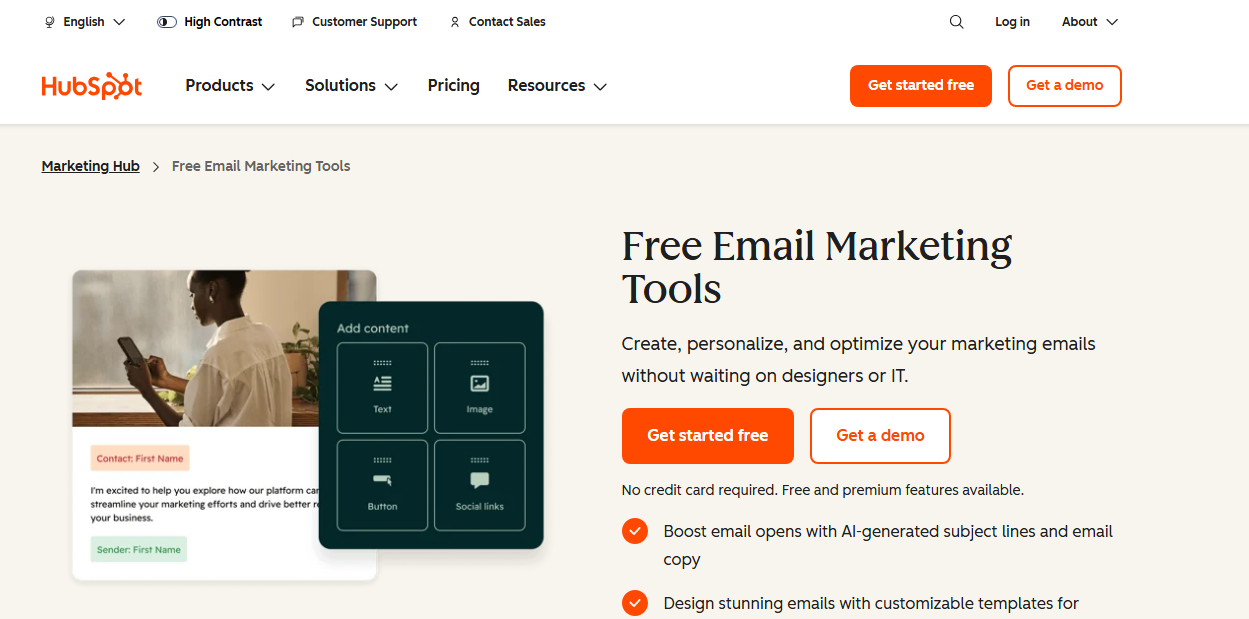1249x619 pixels.
Task: Expand the Products dropdown
Action: coord(229,86)
